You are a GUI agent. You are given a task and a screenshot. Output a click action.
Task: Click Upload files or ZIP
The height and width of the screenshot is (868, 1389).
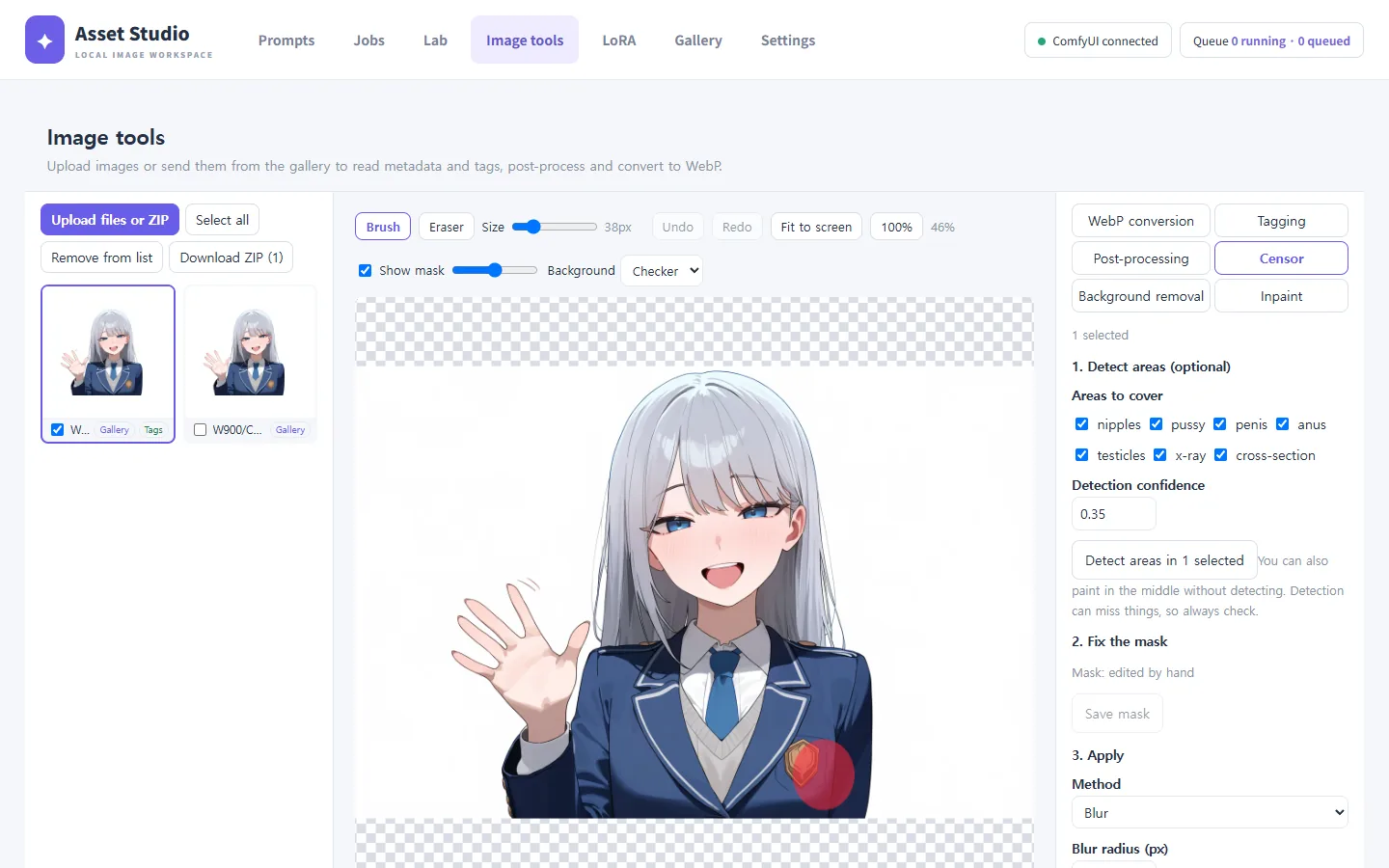[x=110, y=220]
